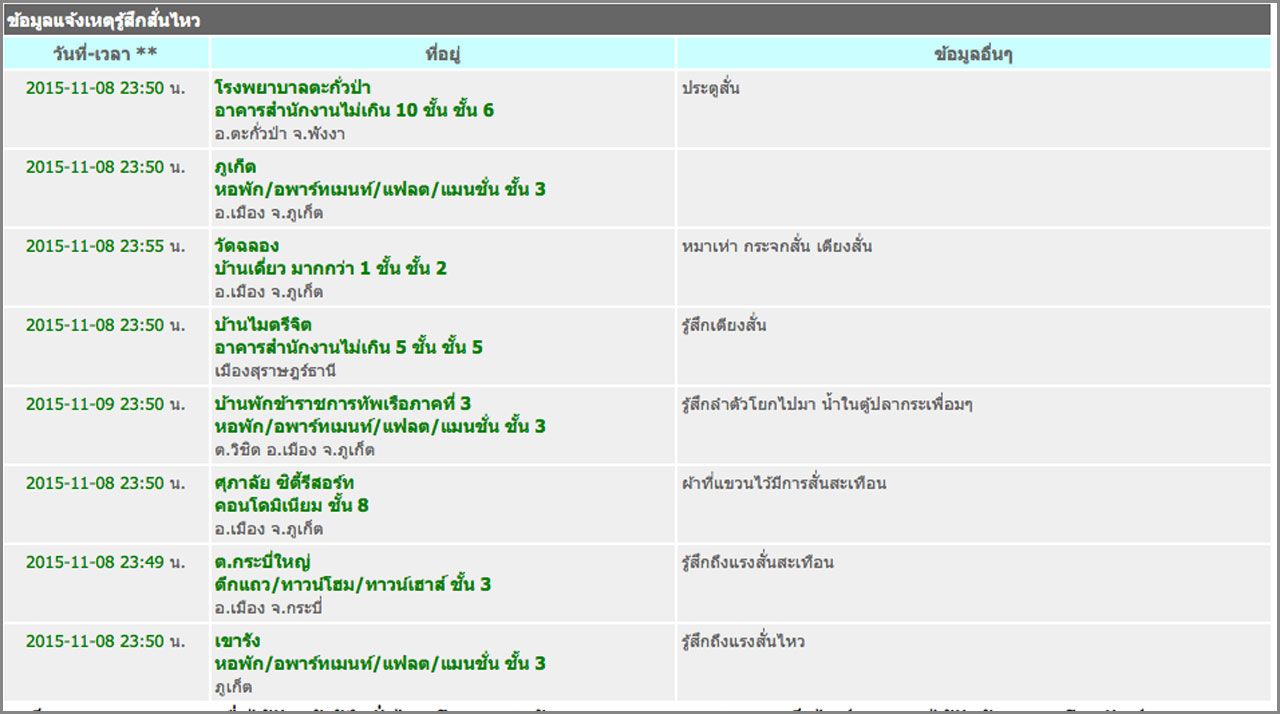
Task: Click the ตึกแถว/ทาวน์โฮม/ทาวน์เฮาส์ ชั้น 3 text
Action: 352,585
